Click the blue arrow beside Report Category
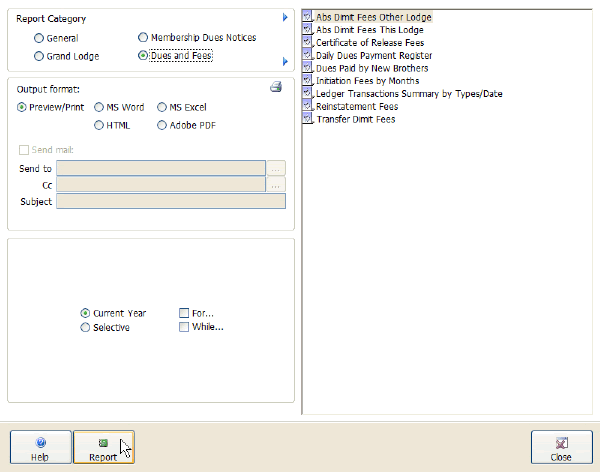 285,18
